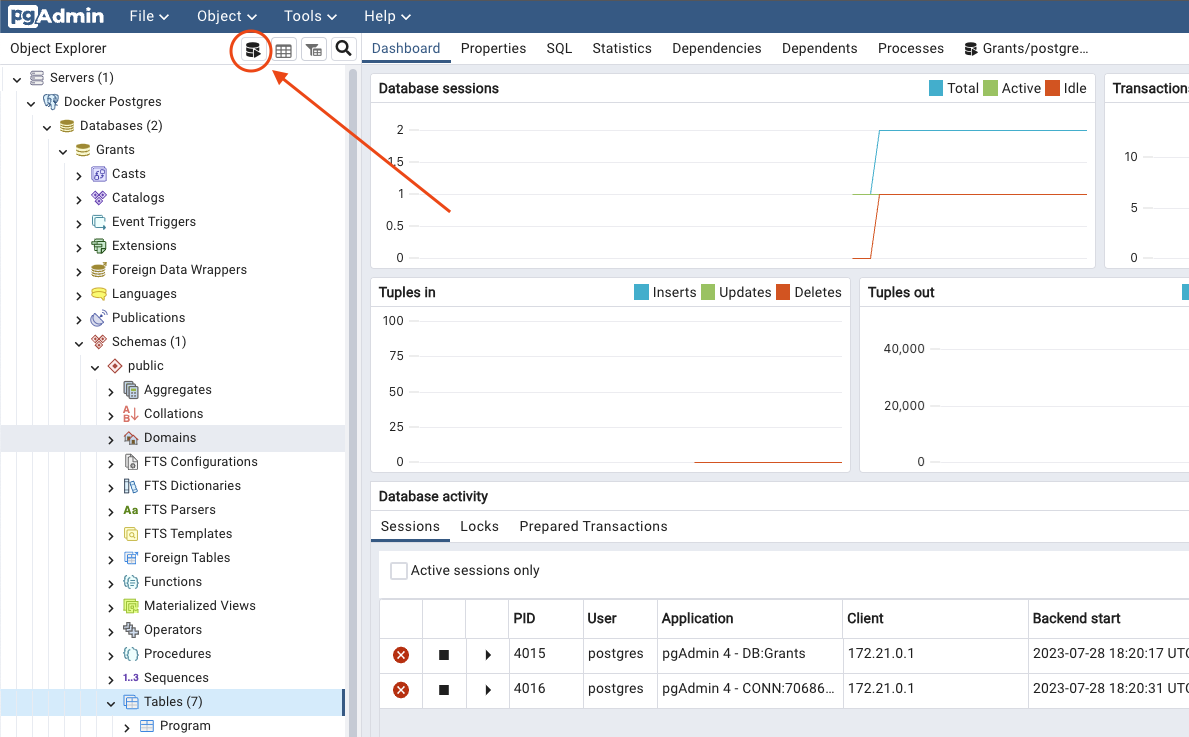This screenshot has width=1189, height=737.
Task: Click the Casts node icon
Action: [x=99, y=174]
